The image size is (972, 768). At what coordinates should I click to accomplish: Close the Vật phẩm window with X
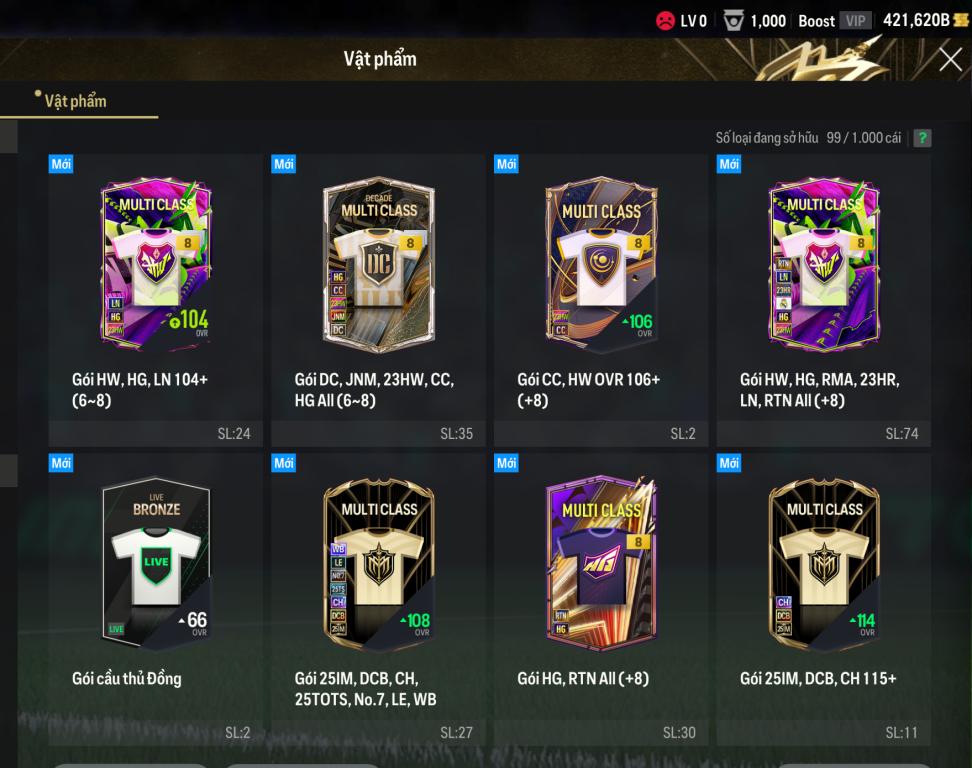tap(950, 60)
